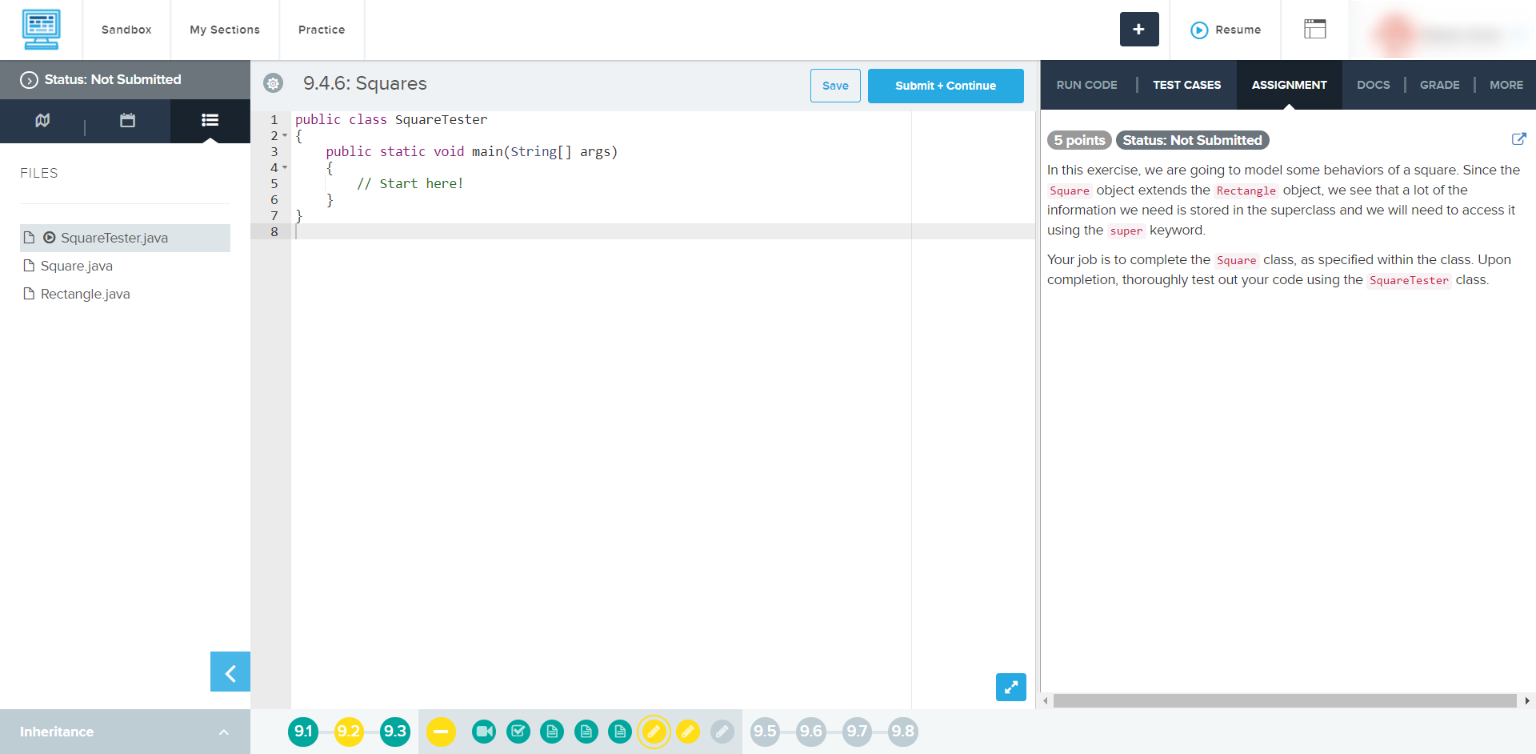The height and width of the screenshot is (754, 1536).
Task: Click the Resume play button
Action: coord(1226,30)
